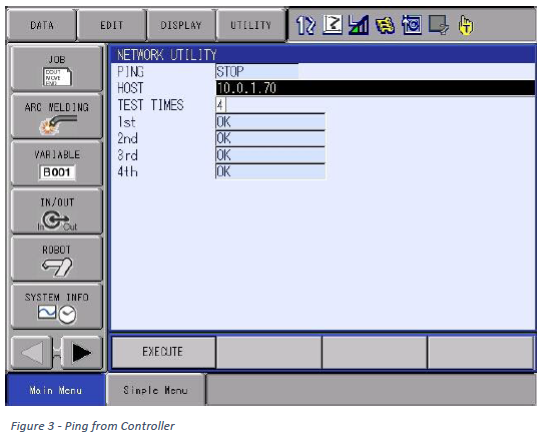
Task: Click the EXECUTE button
Action: [163, 352]
